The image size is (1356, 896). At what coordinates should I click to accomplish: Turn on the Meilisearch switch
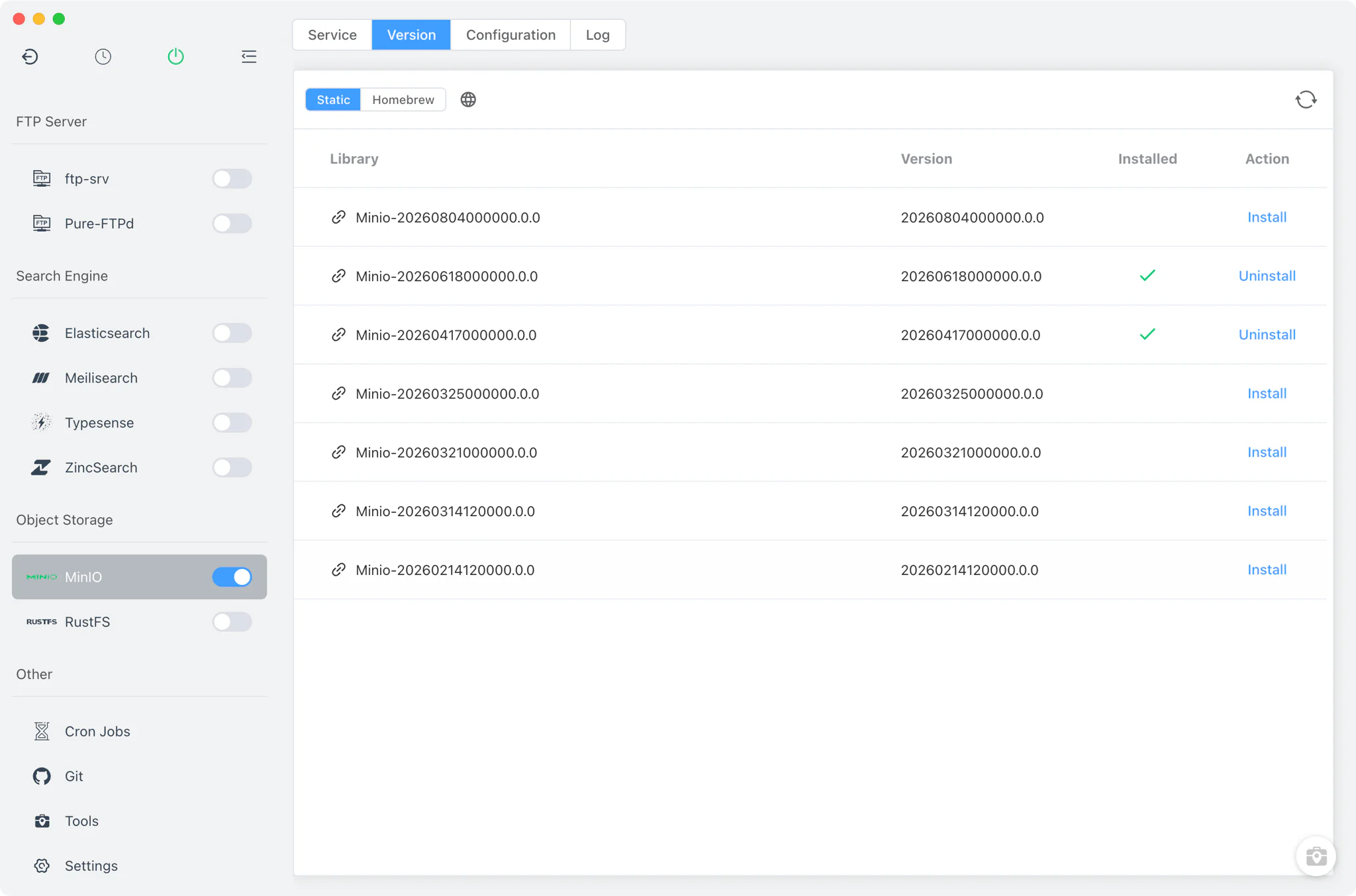tap(232, 378)
